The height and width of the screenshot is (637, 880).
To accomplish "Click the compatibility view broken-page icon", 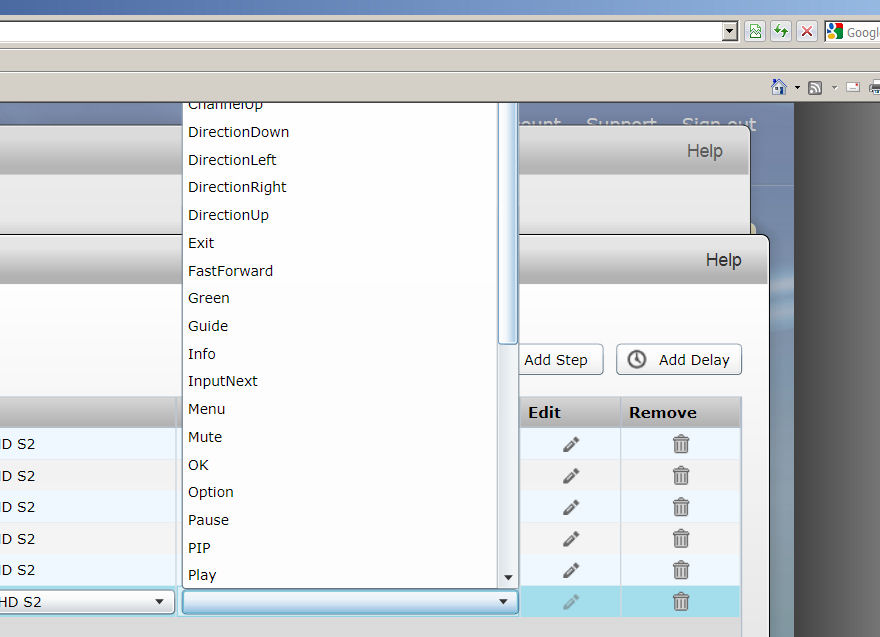I will click(x=755, y=32).
